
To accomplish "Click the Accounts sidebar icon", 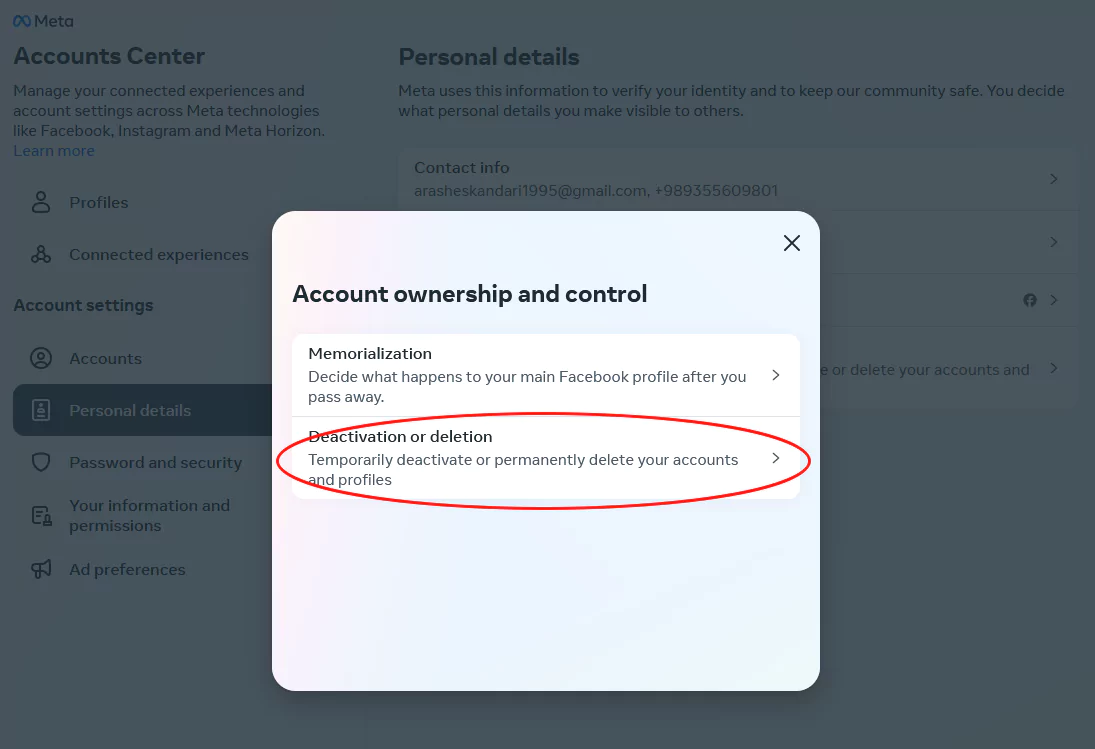I will coord(41,358).
